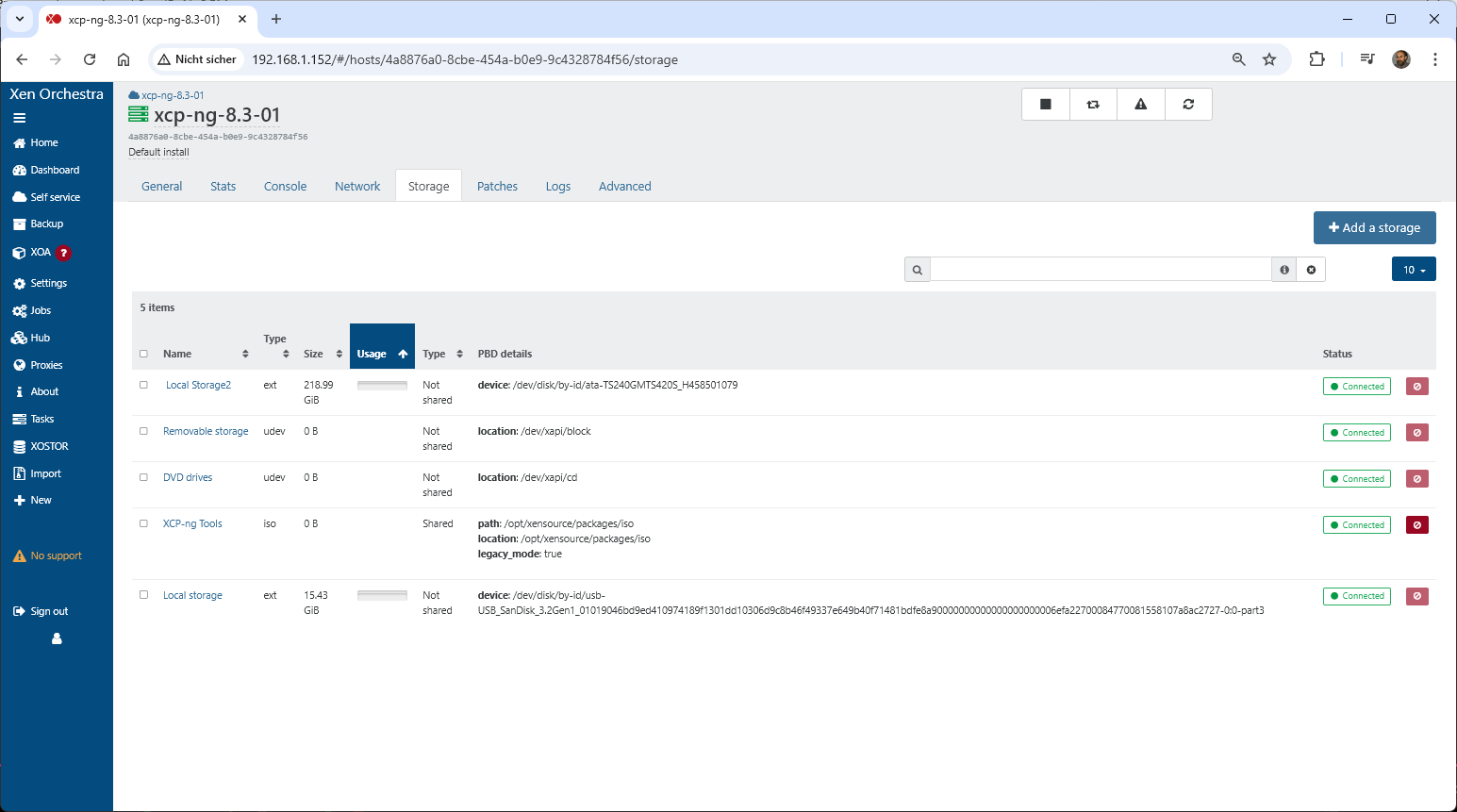Click the square stop host icon
Image resolution: width=1457 pixels, height=812 pixels.
point(1046,105)
